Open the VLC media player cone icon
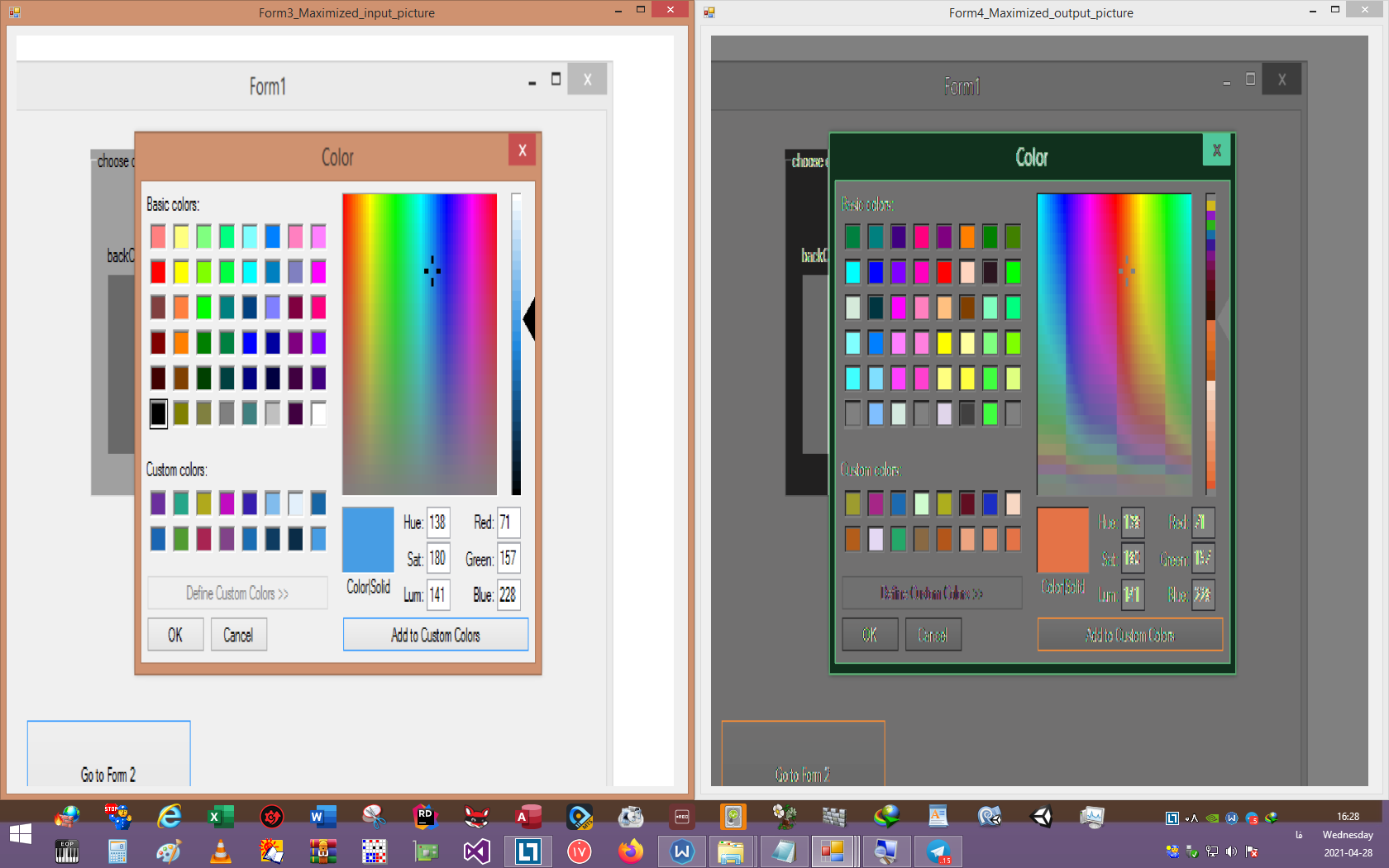Viewport: 1389px width, 868px height. [221, 851]
